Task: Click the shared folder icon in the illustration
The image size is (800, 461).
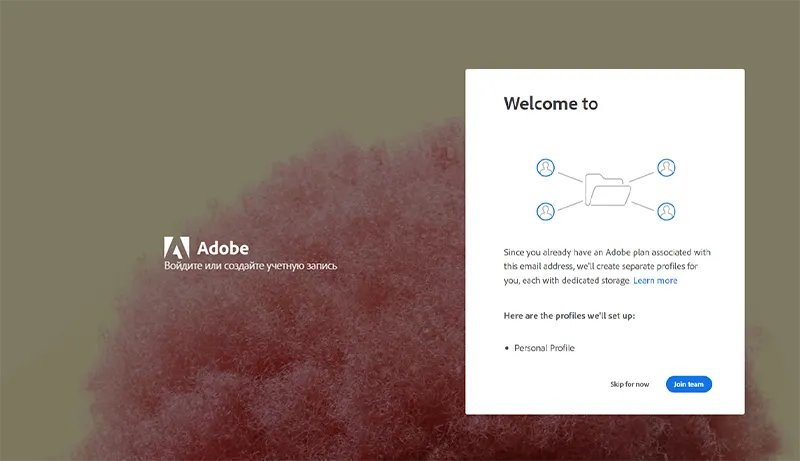Action: click(x=605, y=189)
